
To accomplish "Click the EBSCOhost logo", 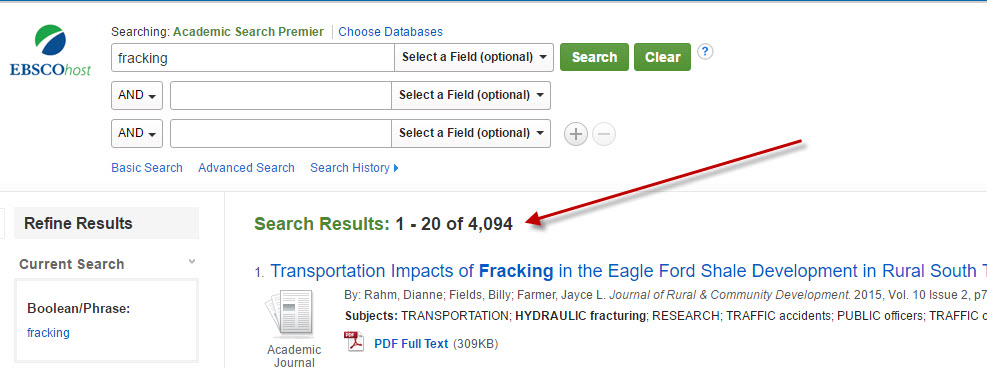I will [x=50, y=50].
